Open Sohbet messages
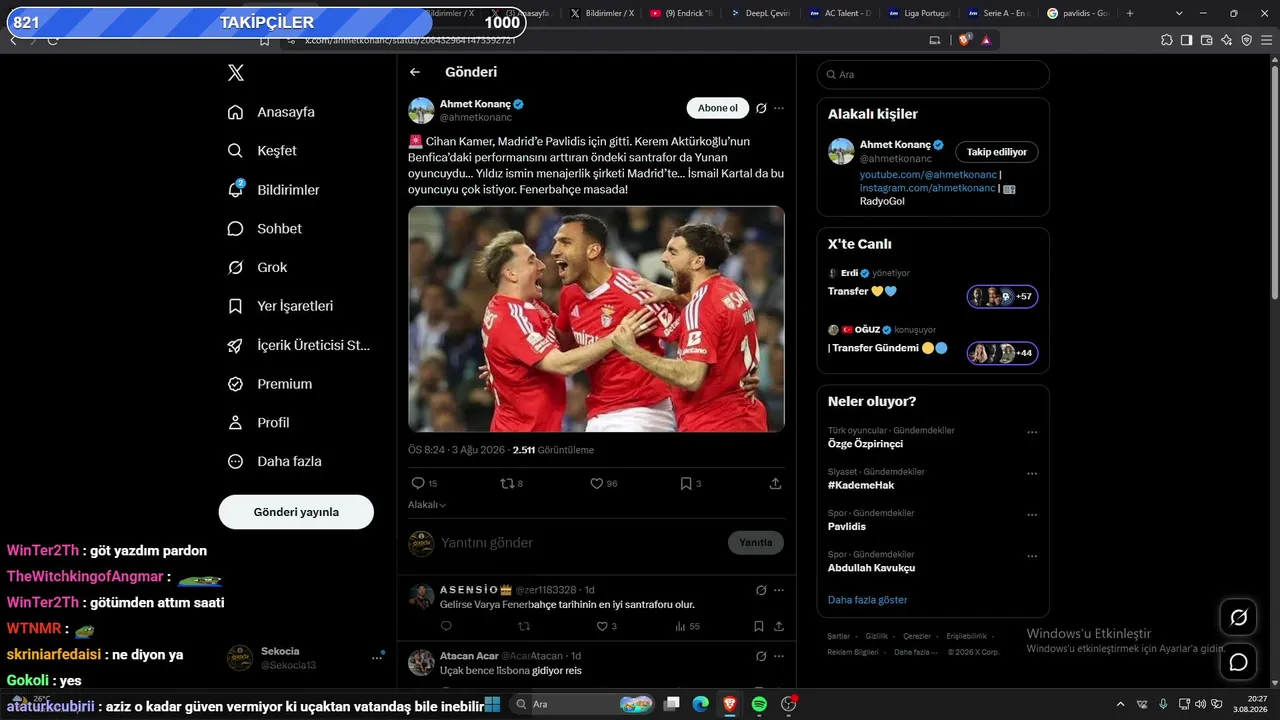The width and height of the screenshot is (1280, 720). click(x=265, y=229)
